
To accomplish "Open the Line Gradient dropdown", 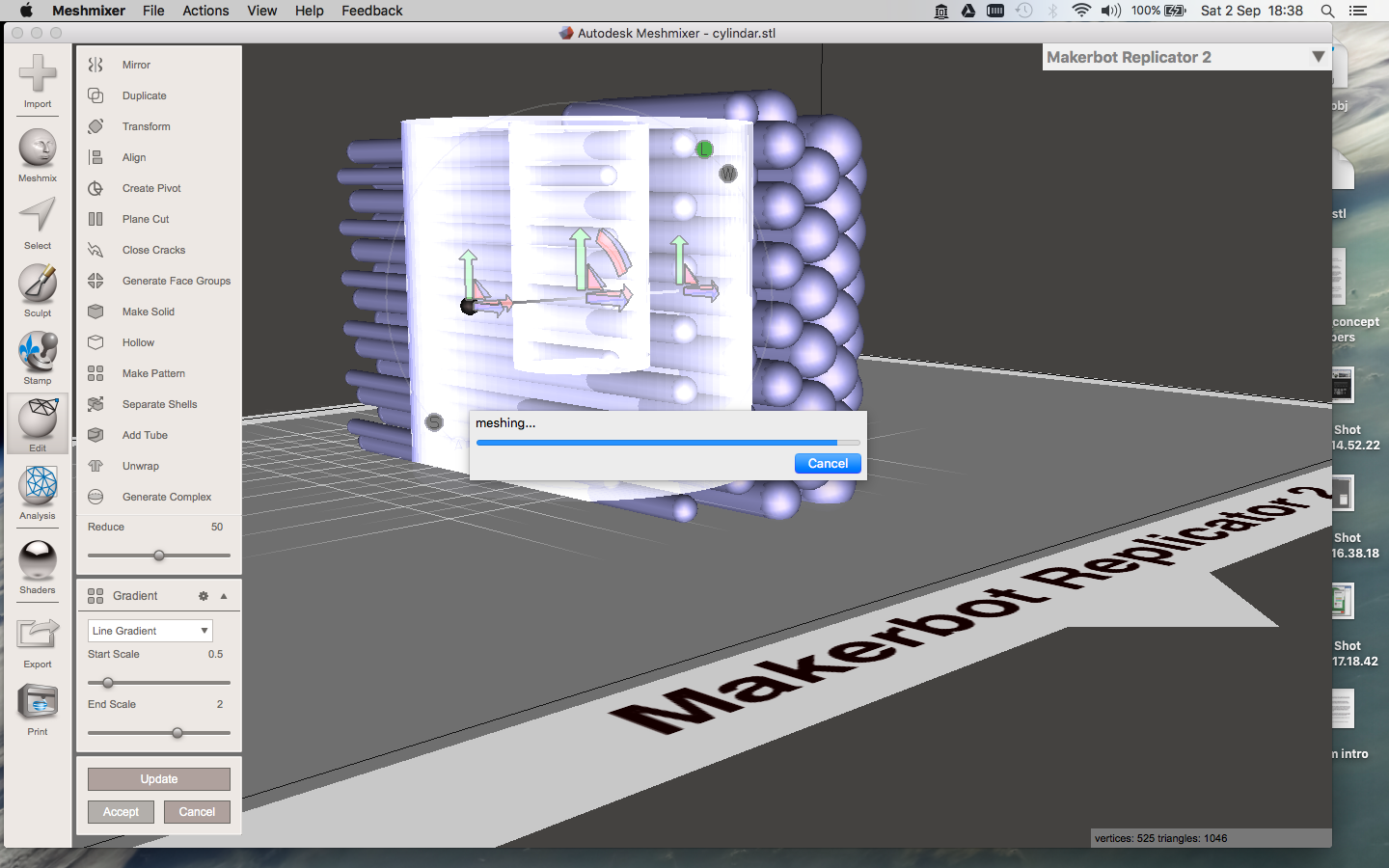I will [150, 631].
